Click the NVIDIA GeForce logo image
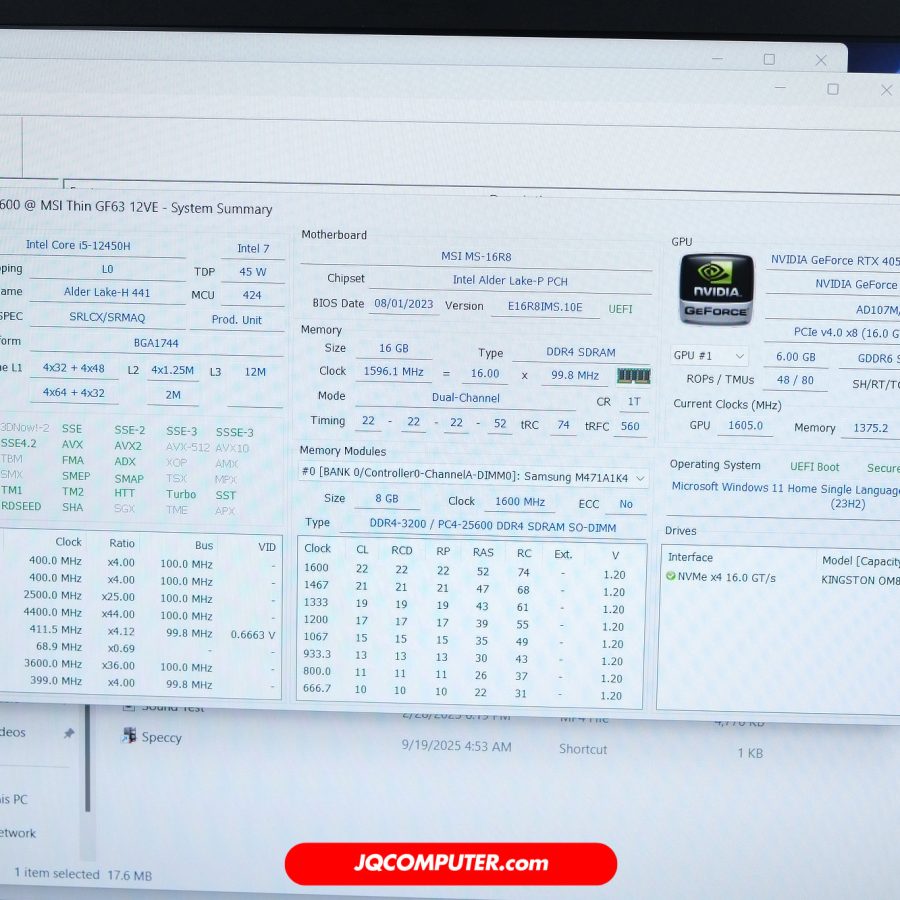 tap(716, 289)
